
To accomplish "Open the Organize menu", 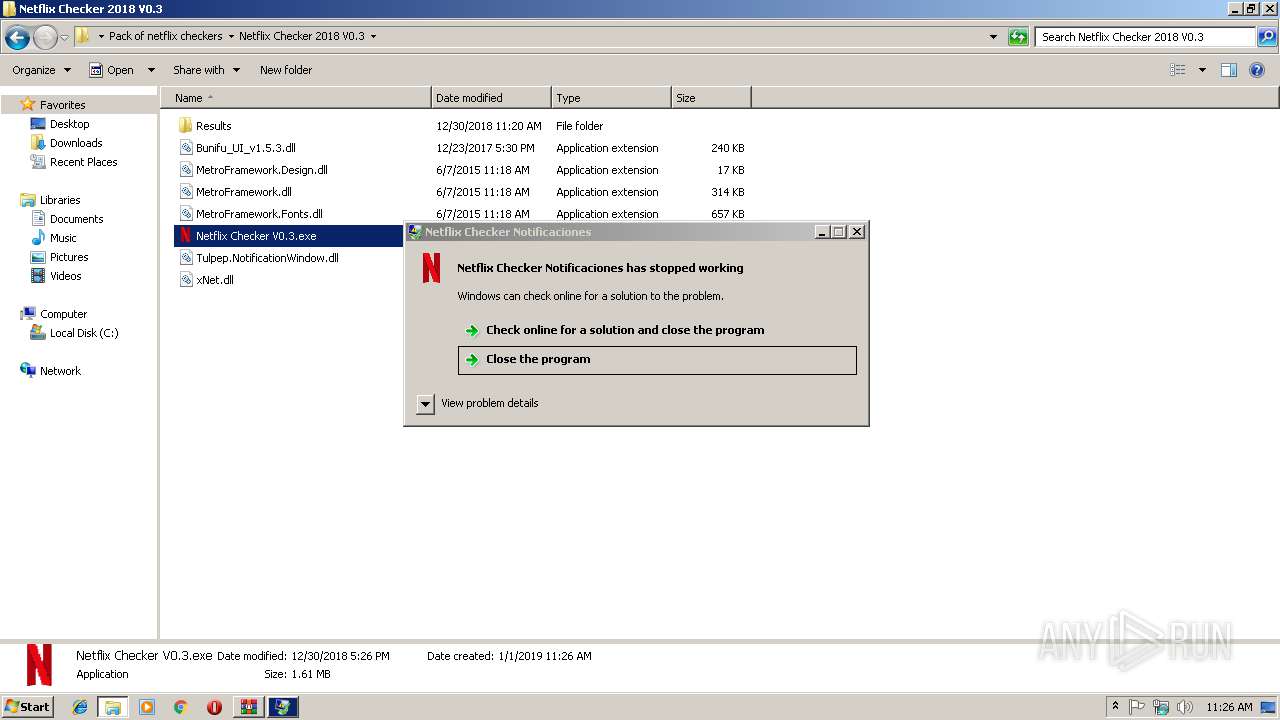I will 41,70.
